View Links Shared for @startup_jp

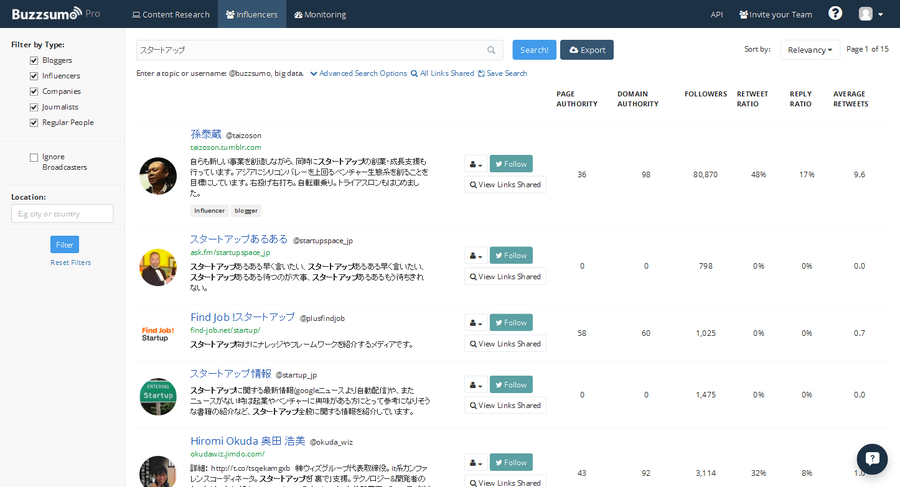click(505, 405)
